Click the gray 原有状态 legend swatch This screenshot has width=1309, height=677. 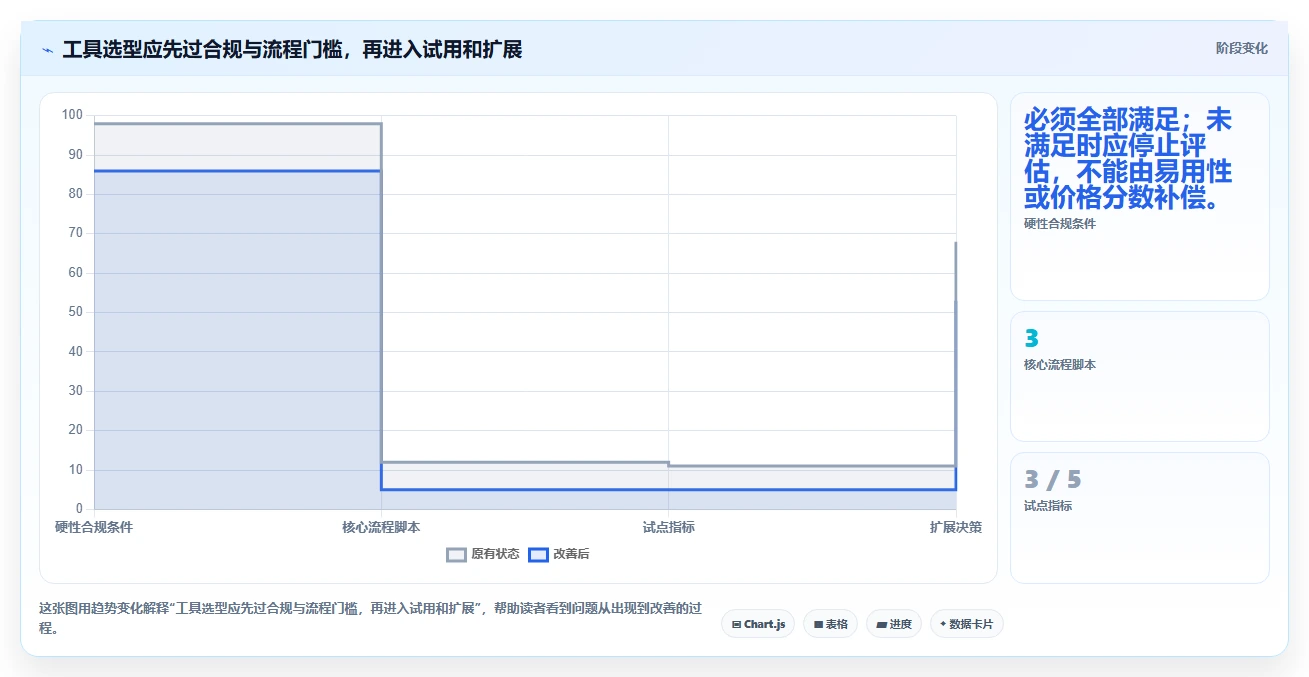tap(457, 555)
